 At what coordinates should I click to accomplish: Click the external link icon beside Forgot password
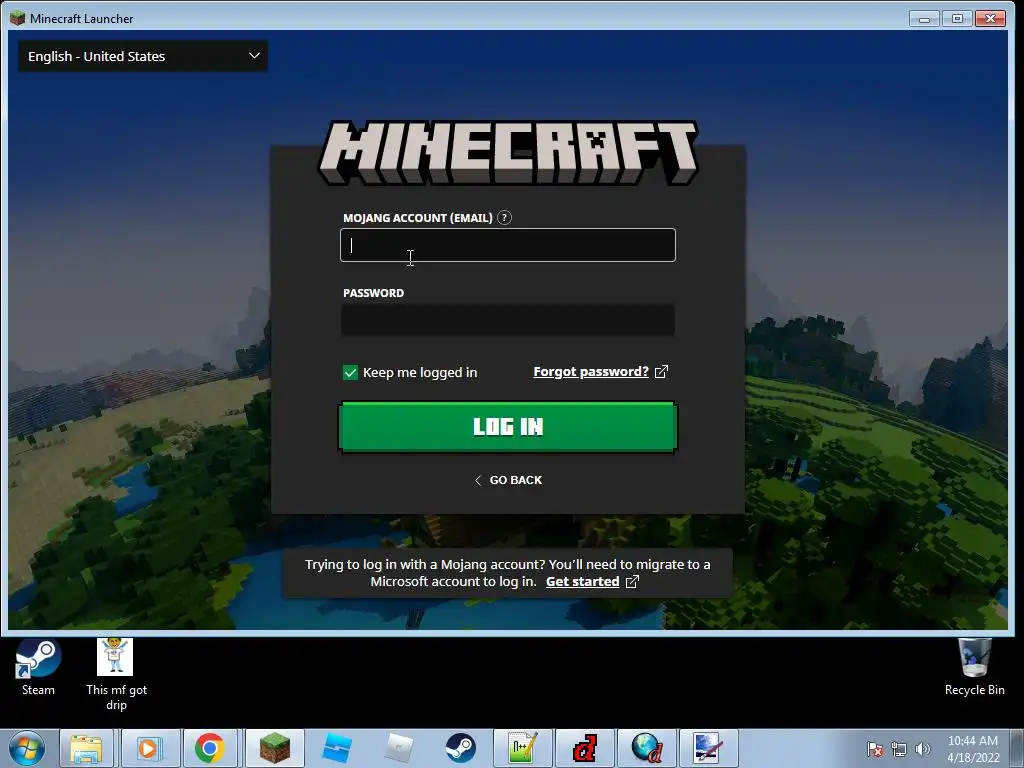click(x=662, y=372)
